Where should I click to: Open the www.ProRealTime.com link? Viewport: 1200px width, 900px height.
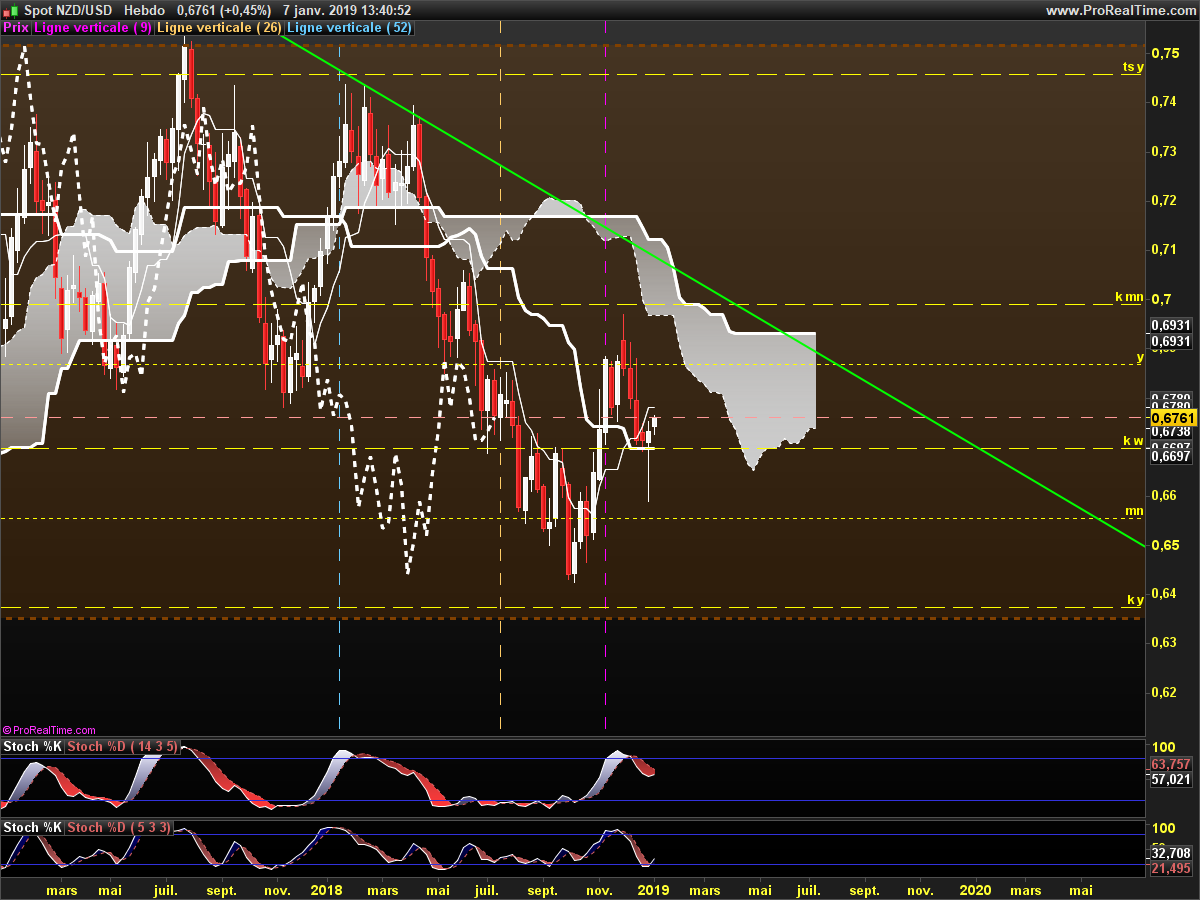pyautogui.click(x=1120, y=10)
